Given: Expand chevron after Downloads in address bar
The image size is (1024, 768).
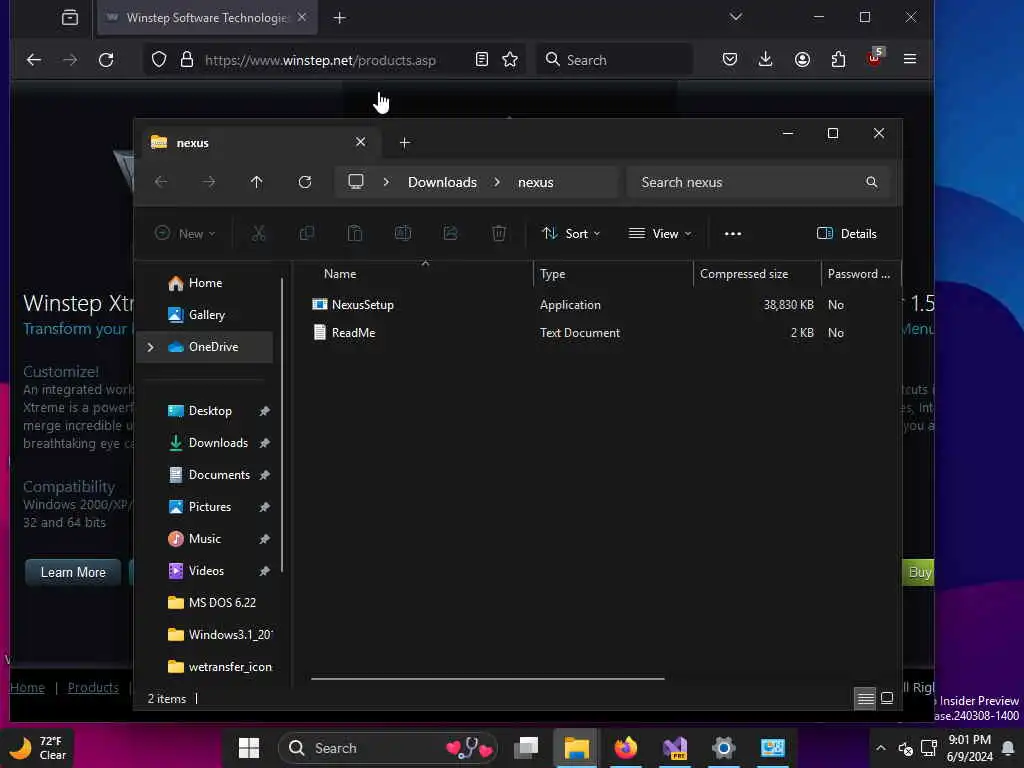Looking at the screenshot, I should click(497, 182).
